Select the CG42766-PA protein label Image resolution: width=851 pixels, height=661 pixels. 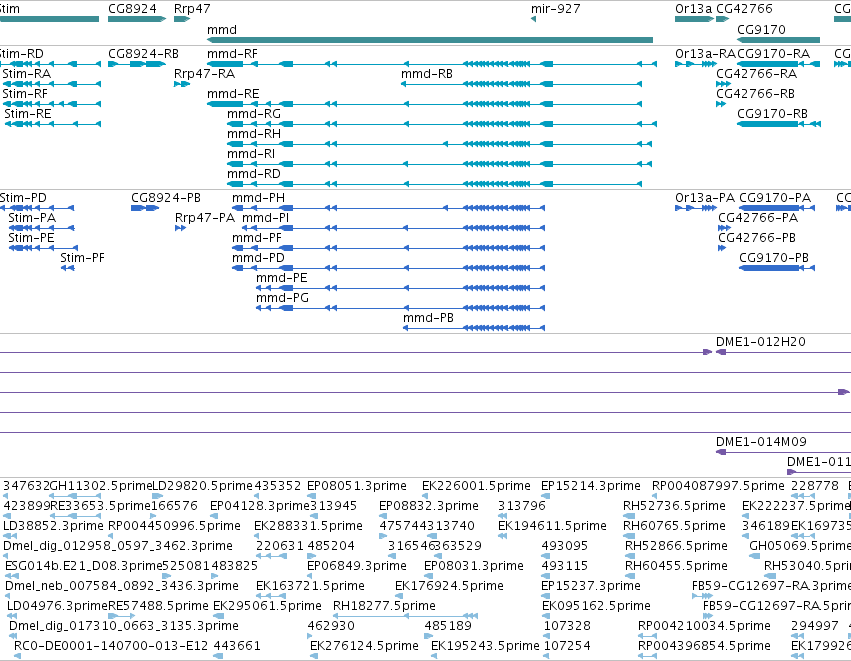coord(758,218)
